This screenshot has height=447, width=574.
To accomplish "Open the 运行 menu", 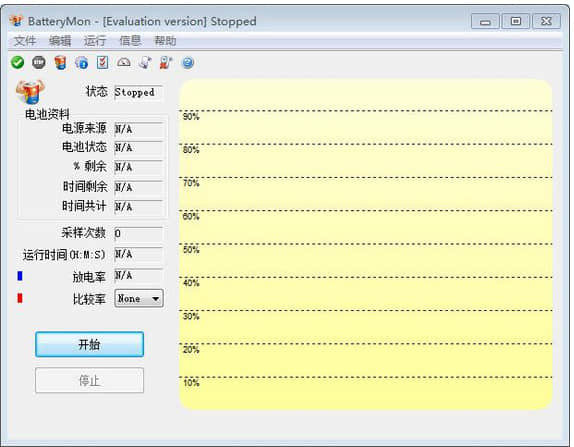I will pos(95,41).
